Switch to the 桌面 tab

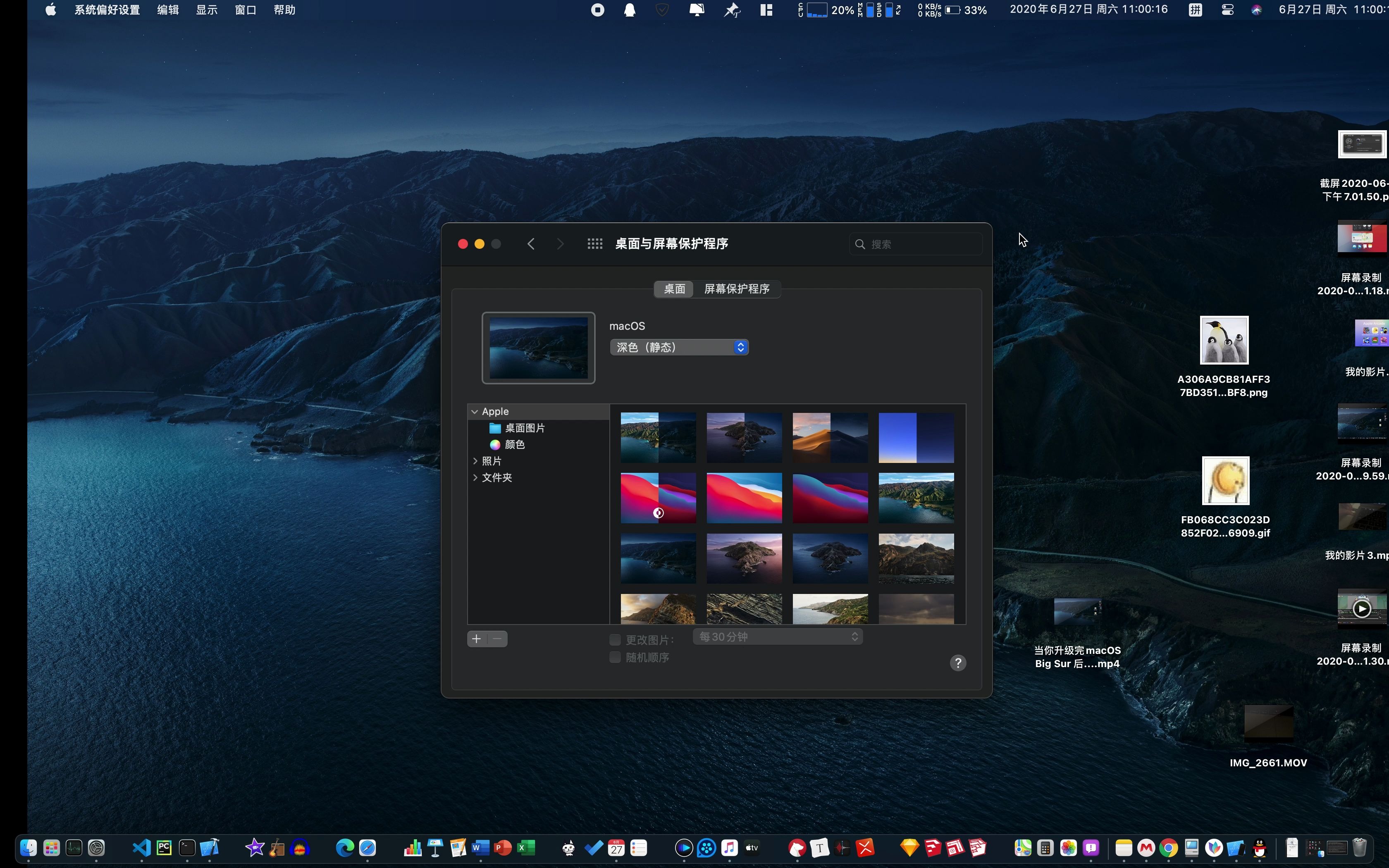[674, 289]
